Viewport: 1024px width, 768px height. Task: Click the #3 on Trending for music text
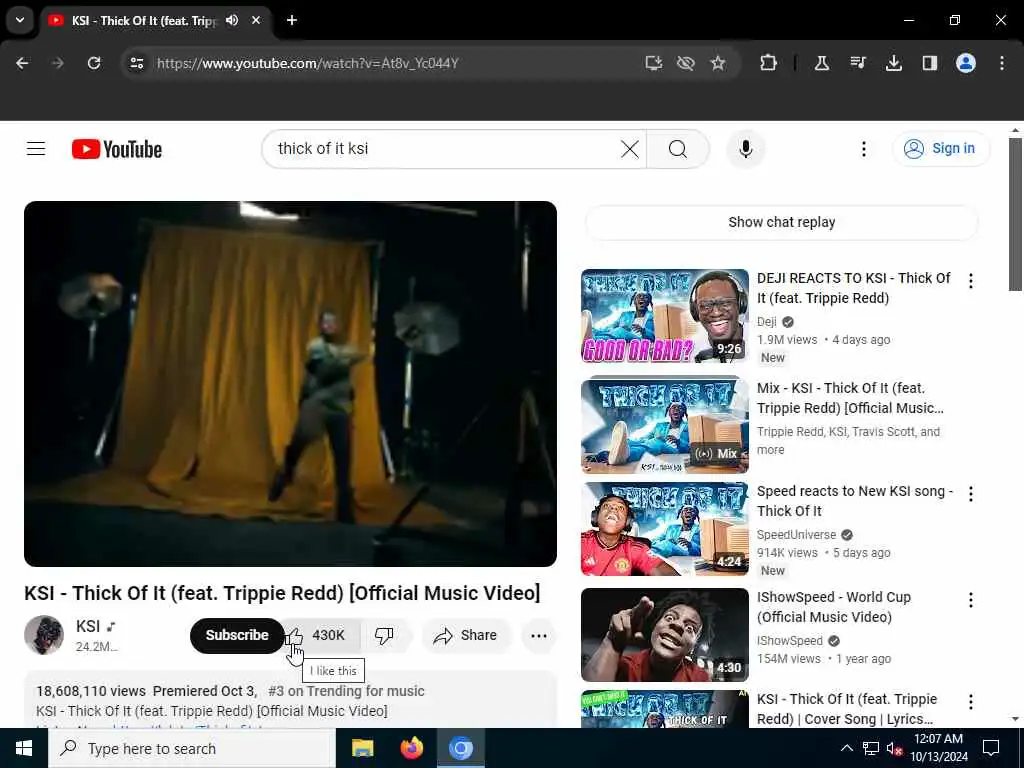click(x=346, y=691)
